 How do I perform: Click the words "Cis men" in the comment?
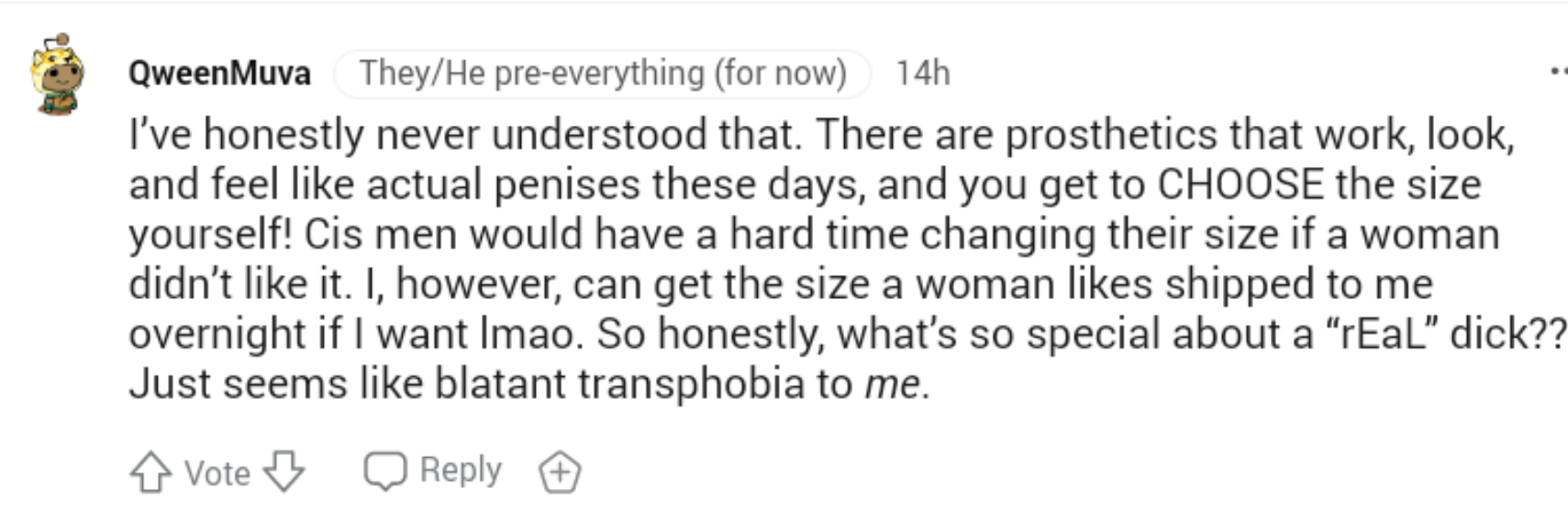(380, 234)
